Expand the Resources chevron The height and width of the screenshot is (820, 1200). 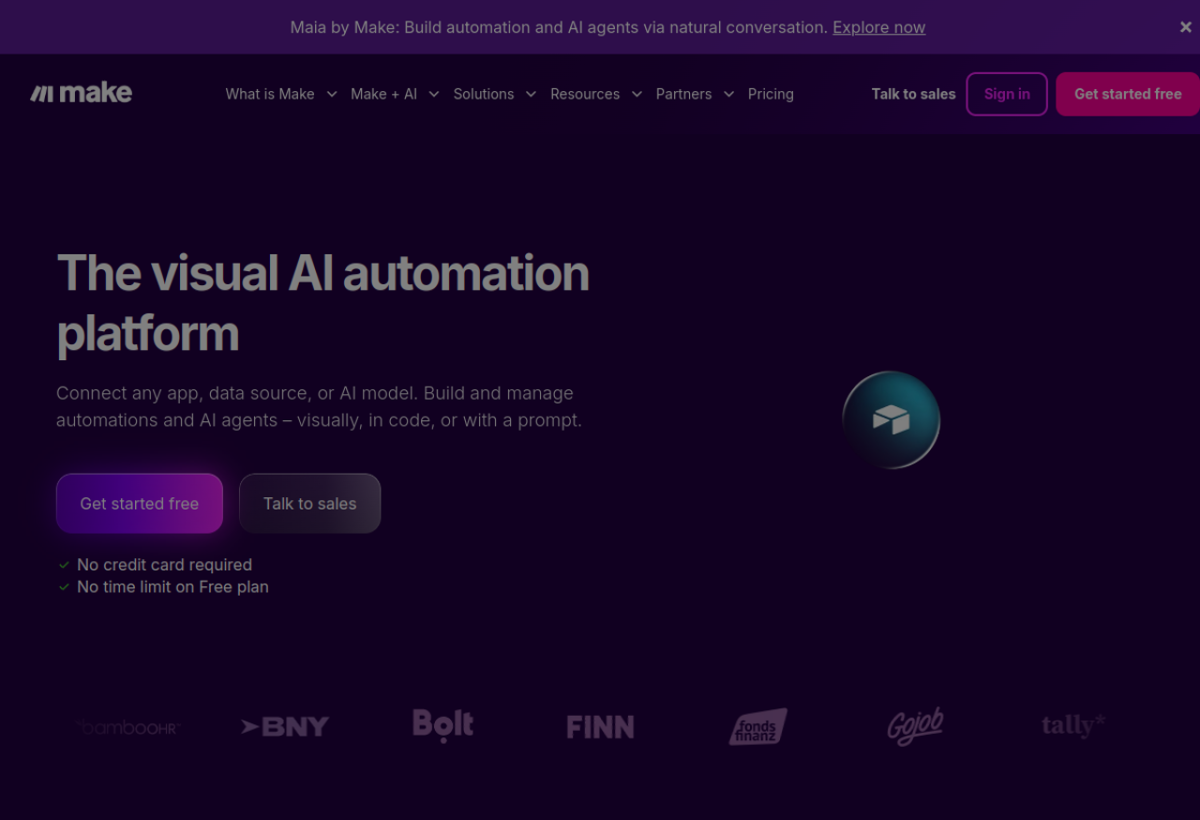(637, 94)
